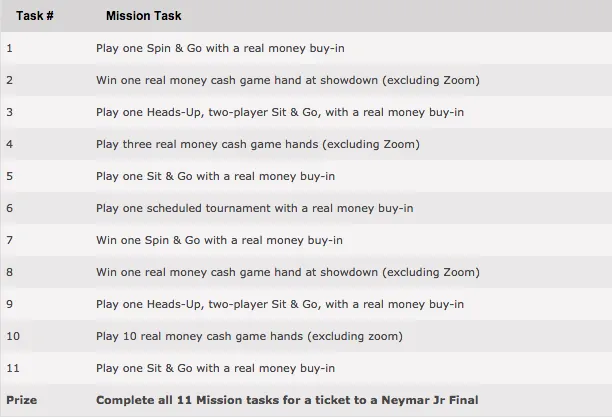Click task number 2 in the first column
Viewport: 612px width, 417px height.
[x=10, y=80]
